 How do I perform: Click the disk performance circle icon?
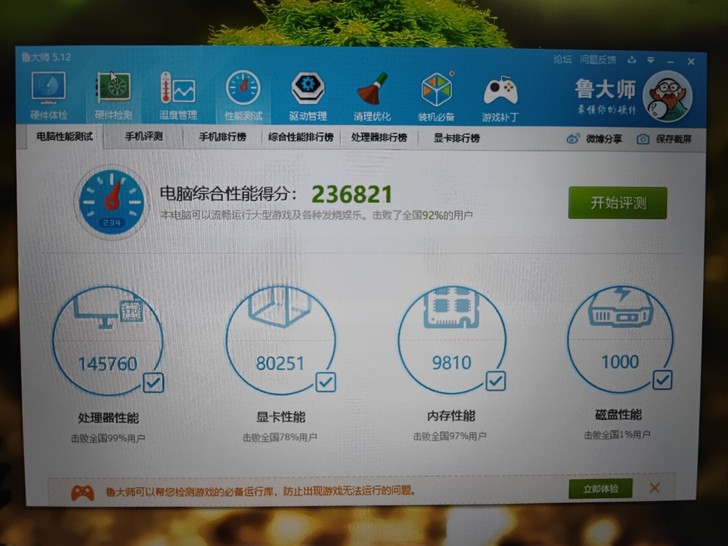pyautogui.click(x=620, y=339)
